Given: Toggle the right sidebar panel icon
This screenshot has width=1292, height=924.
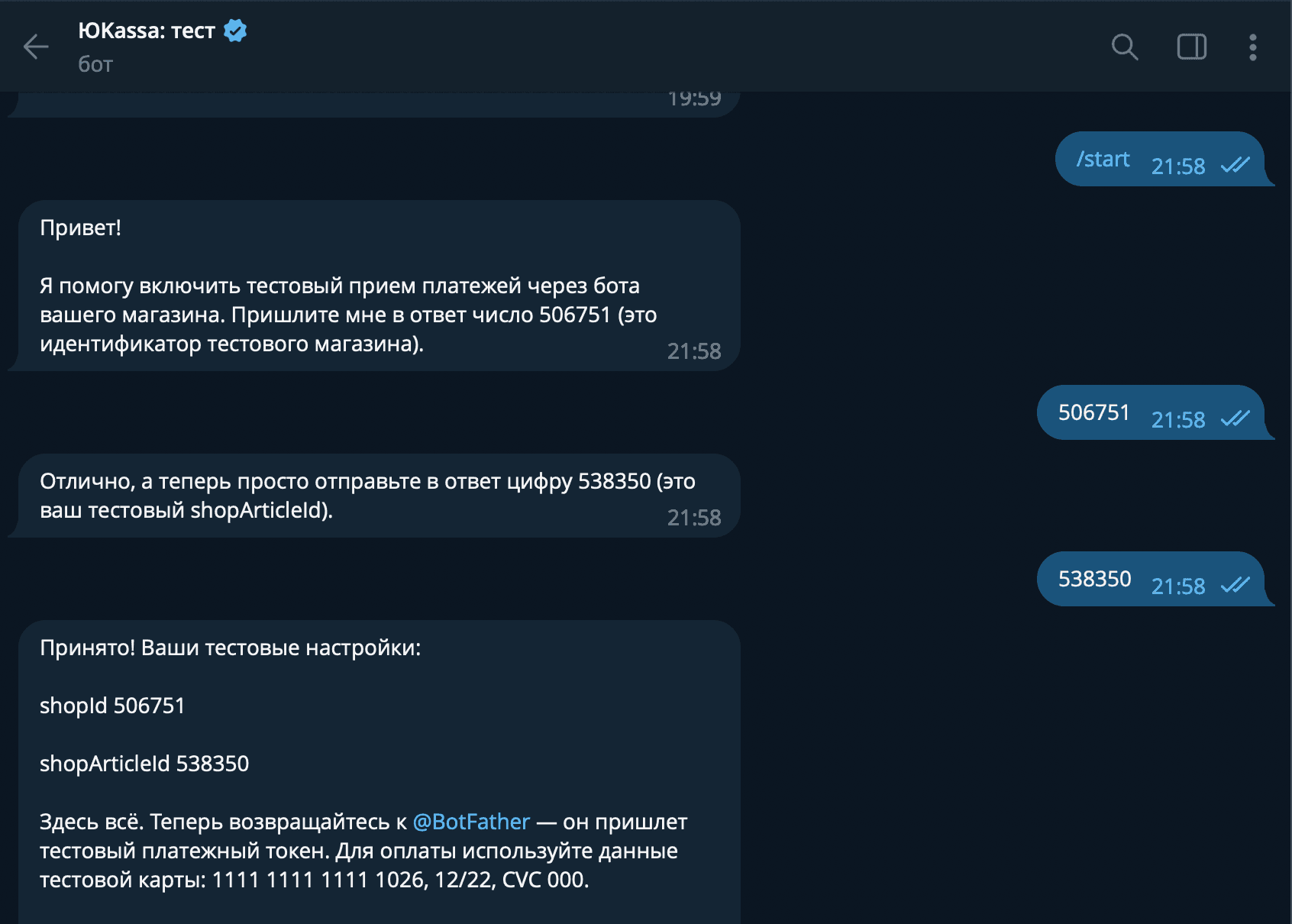Looking at the screenshot, I should pyautogui.click(x=1191, y=47).
